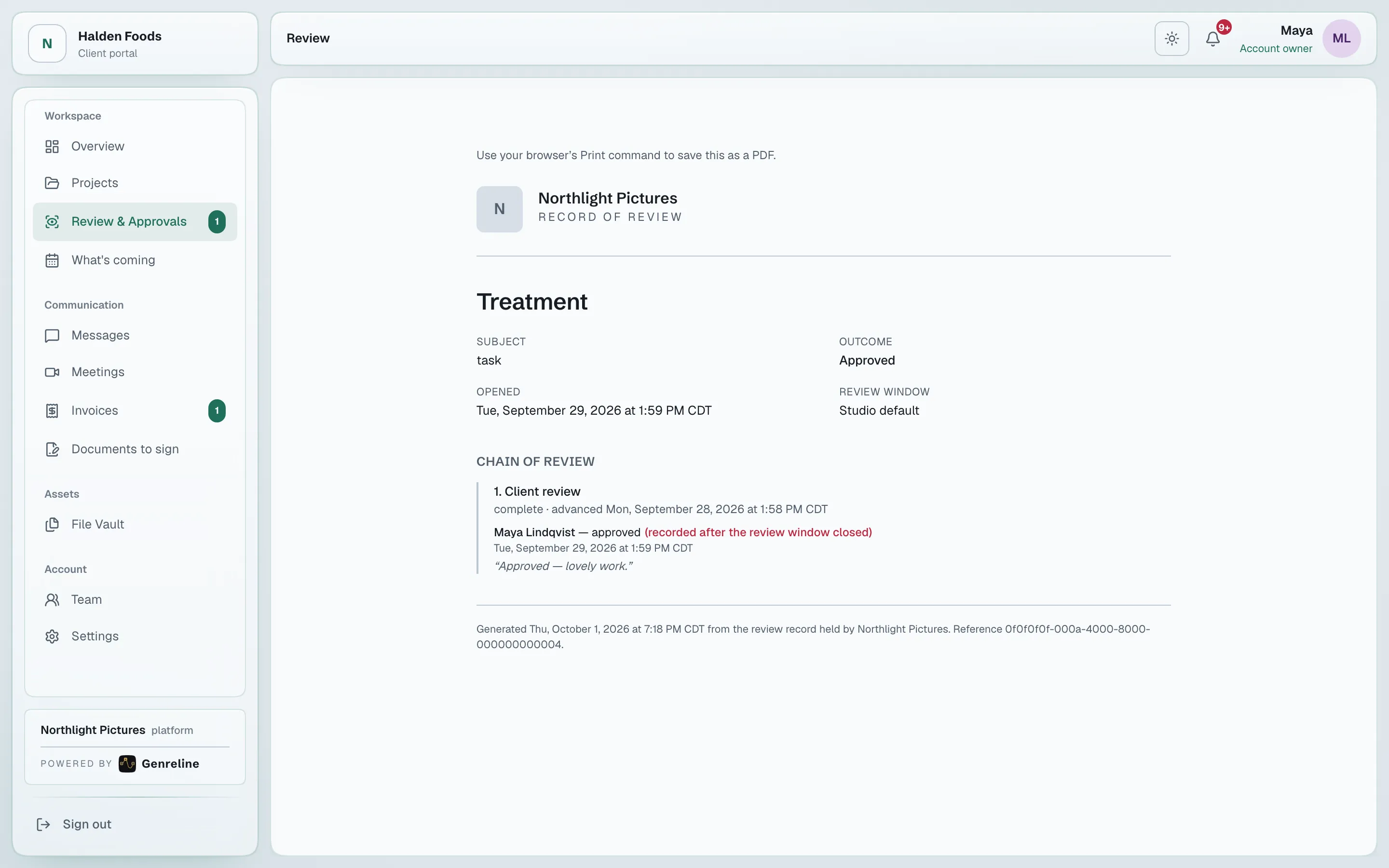Open Messages in the sidebar
This screenshot has width=1389, height=868.
[135, 335]
